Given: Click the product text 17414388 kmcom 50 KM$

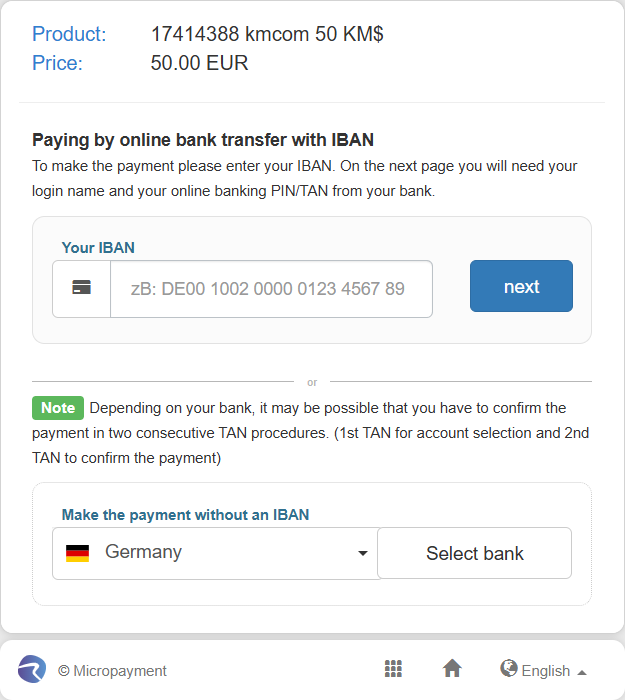Looking at the screenshot, I should (267, 34).
